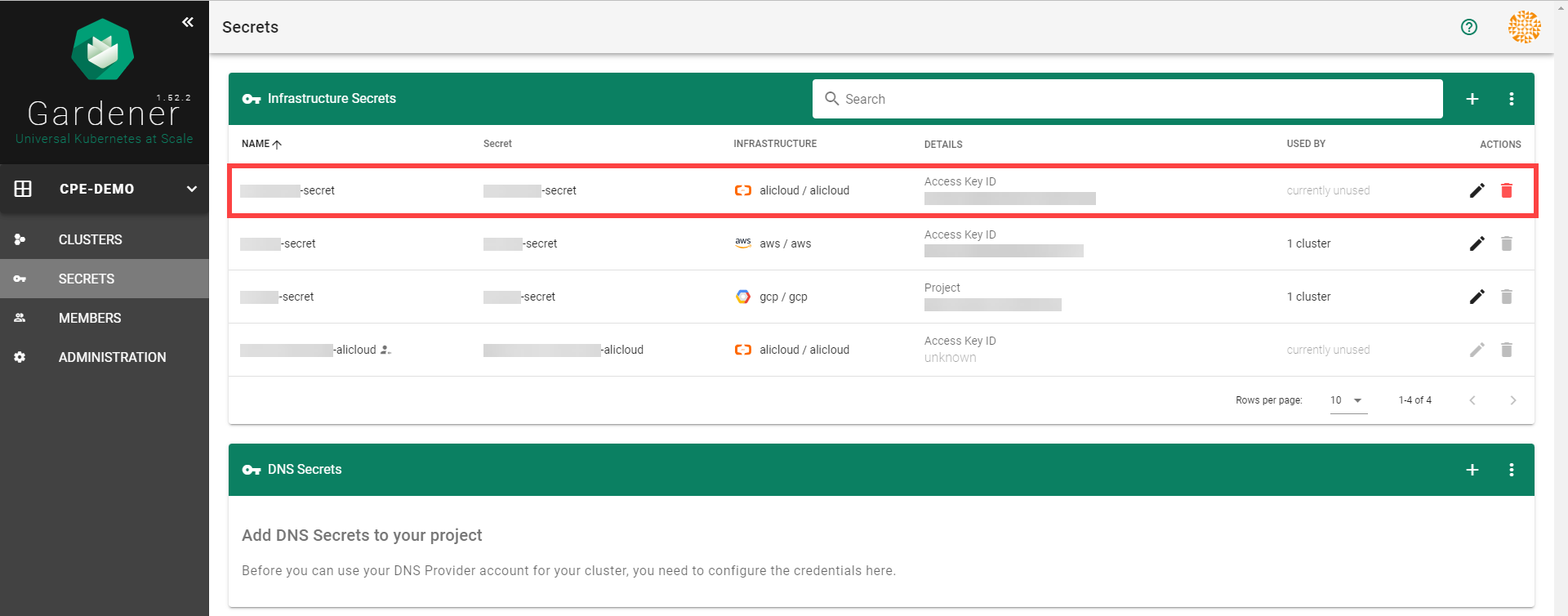1568x616 pixels.
Task: Add a new infrastructure secret
Action: [x=1472, y=99]
